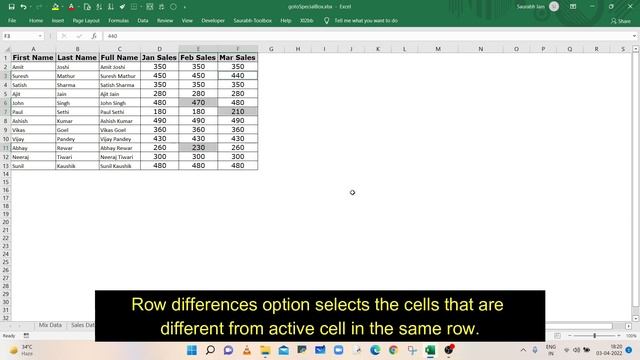Click zoom out minus button
Image resolution: width=640 pixels, height=360 pixels.
pyautogui.click(x=570, y=336)
